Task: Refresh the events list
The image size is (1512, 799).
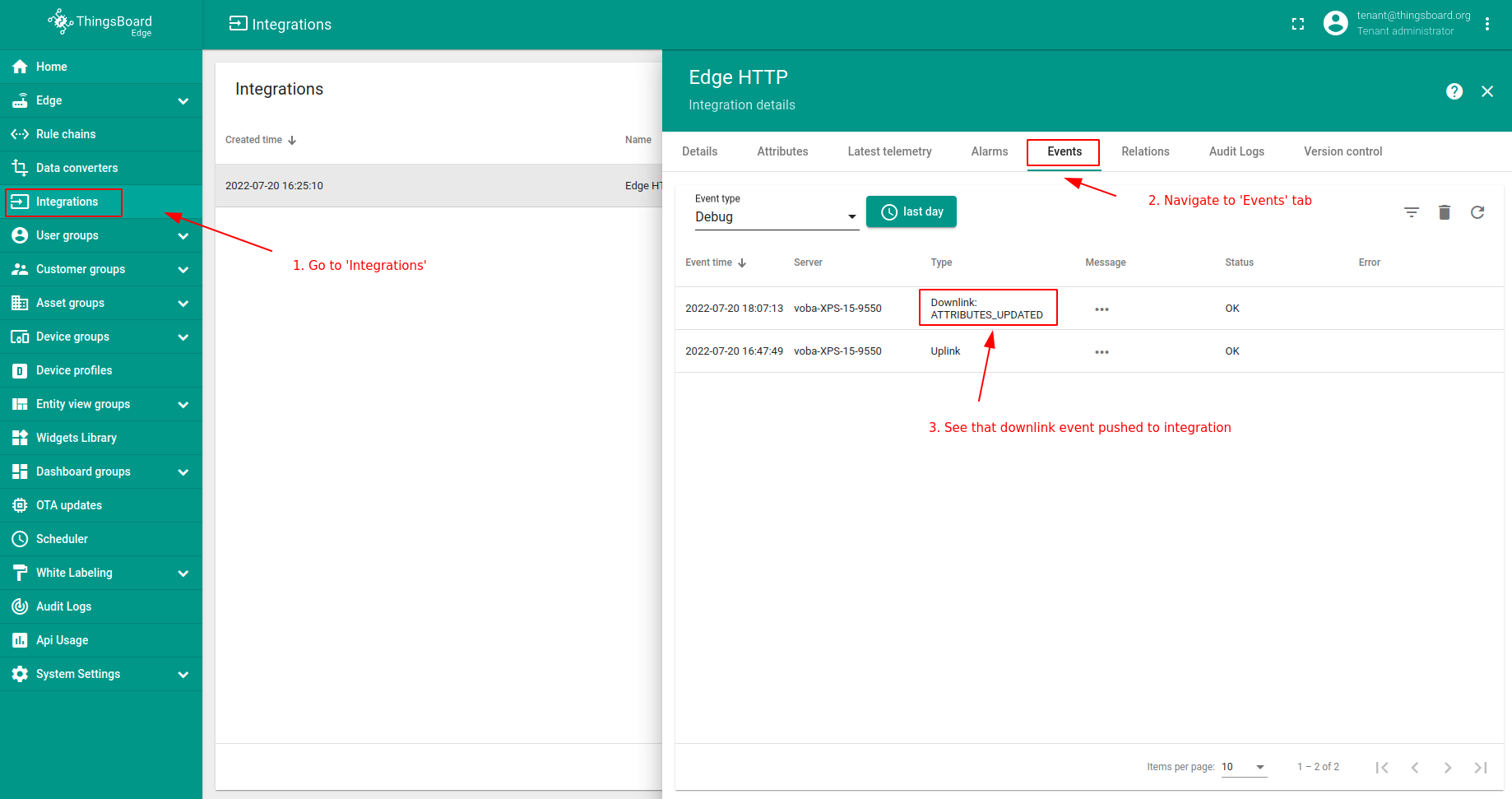Action: point(1477,212)
